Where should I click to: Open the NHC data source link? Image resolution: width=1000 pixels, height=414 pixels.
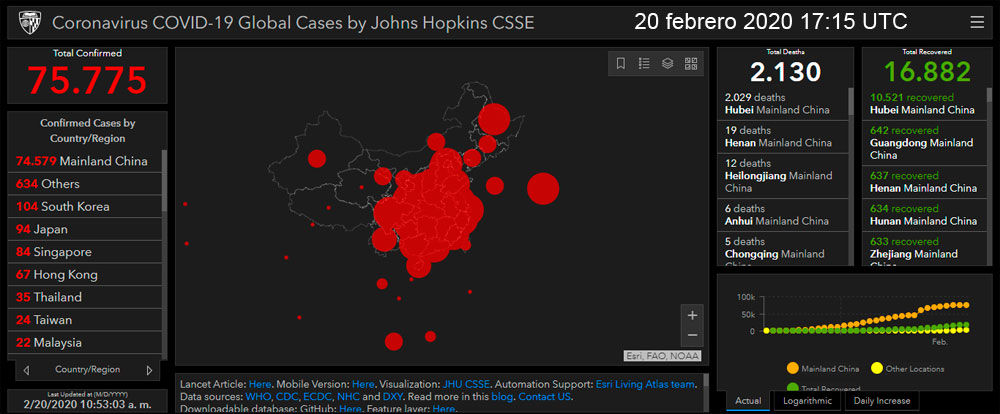pyautogui.click(x=348, y=397)
